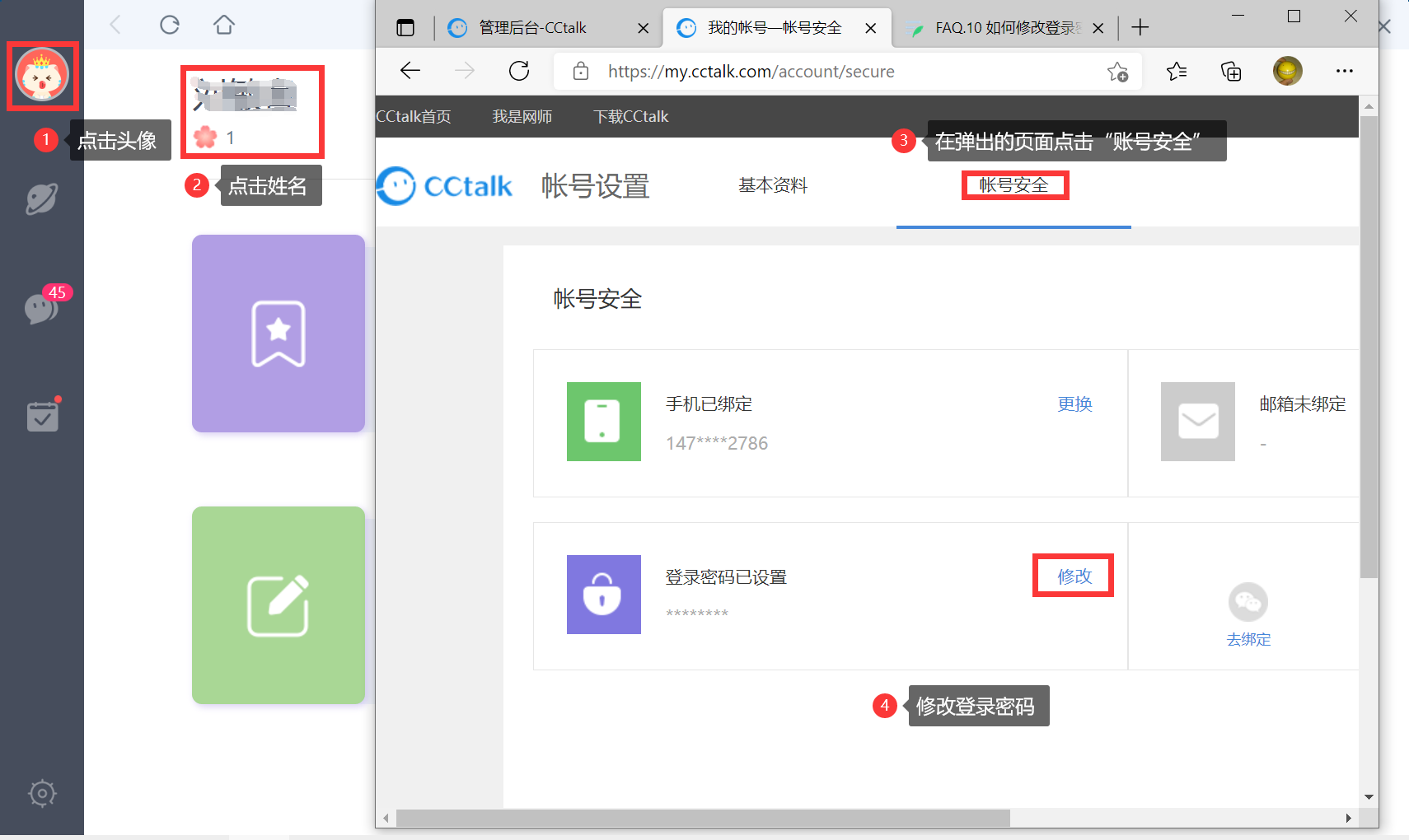Screen dimensions: 1409x840
Task: Switch to 帐号安全 section
Action: pyautogui.click(x=1014, y=185)
